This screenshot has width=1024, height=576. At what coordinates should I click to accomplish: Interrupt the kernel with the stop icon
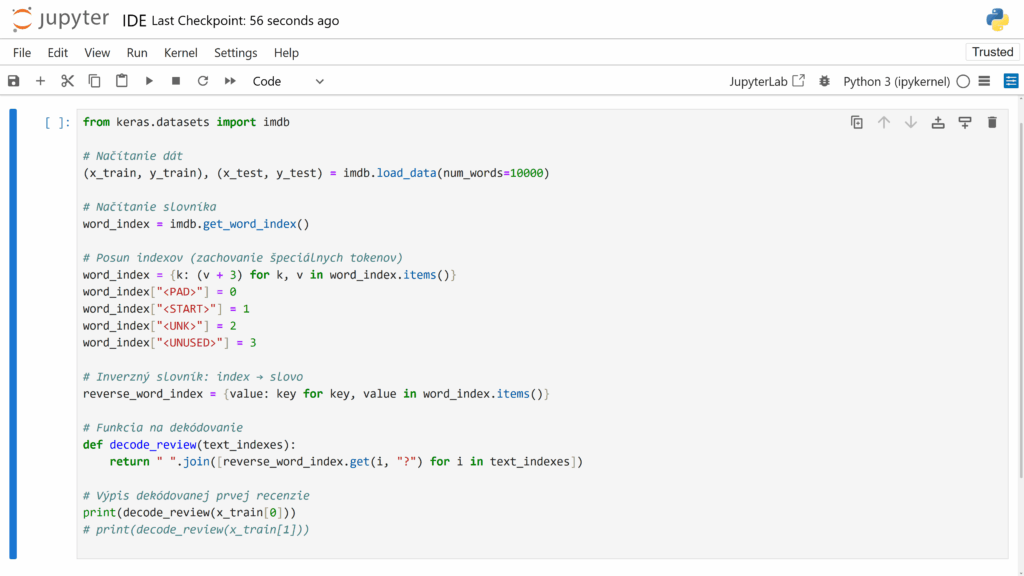click(x=176, y=81)
